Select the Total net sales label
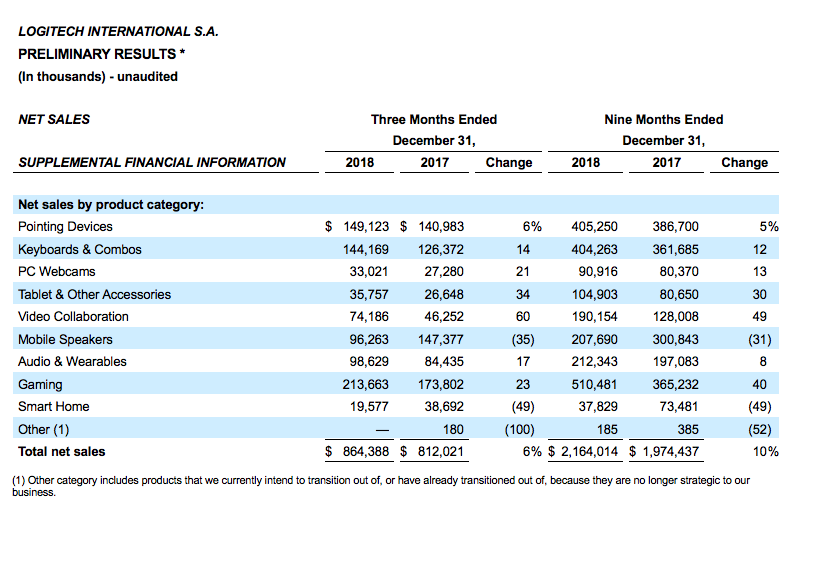The image size is (824, 563). point(62,452)
